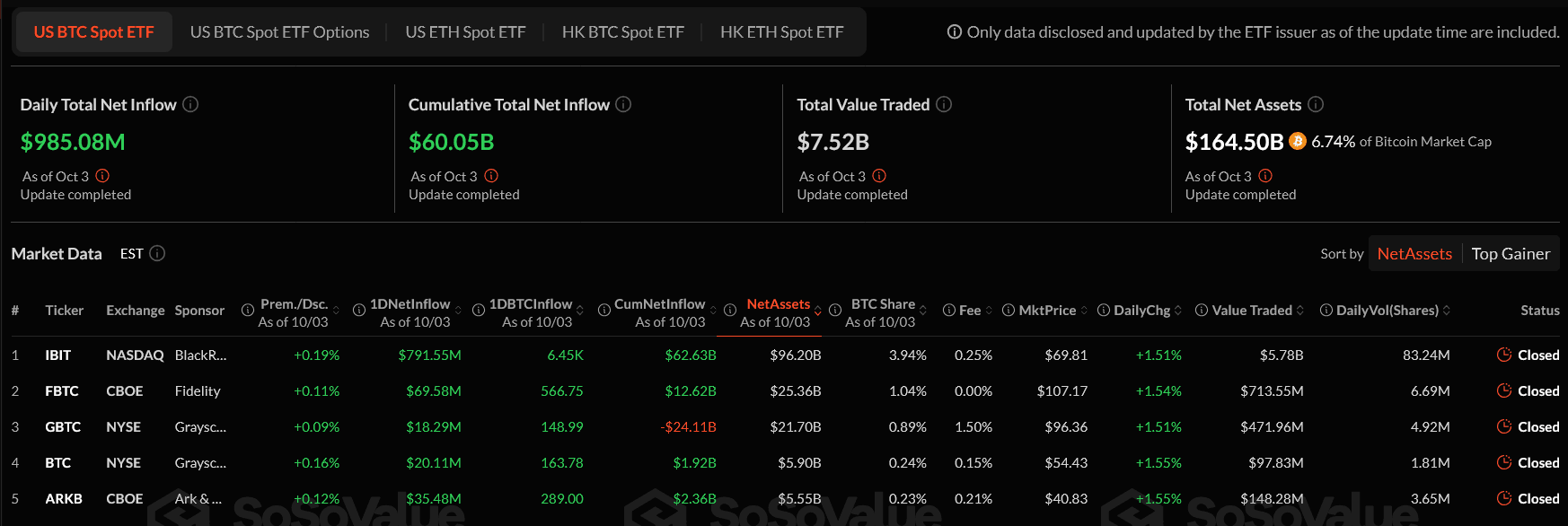Sort table by Value Traded column
This screenshot has height=526, width=1568.
coord(1251,311)
